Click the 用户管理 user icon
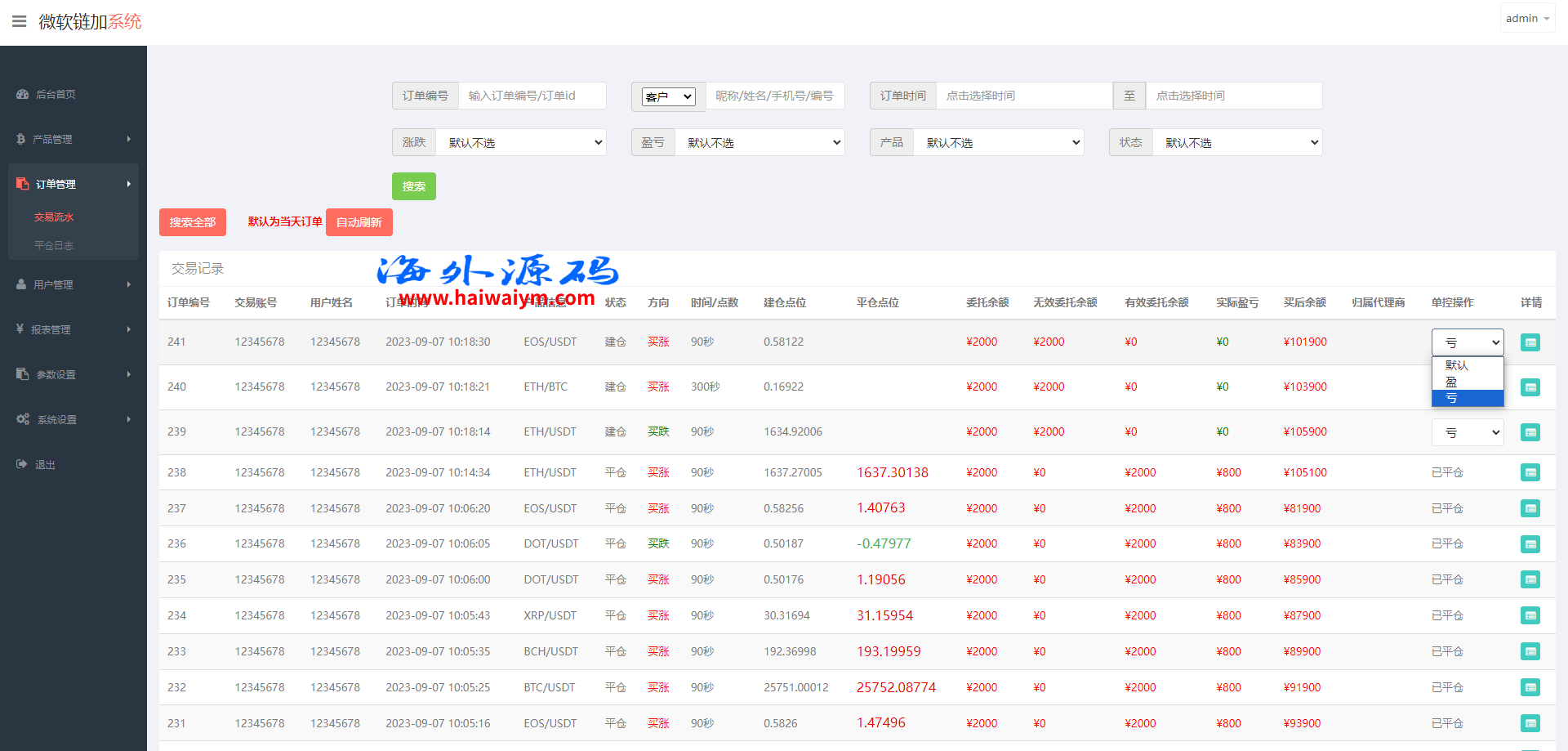The image size is (1568, 751). click(21, 284)
